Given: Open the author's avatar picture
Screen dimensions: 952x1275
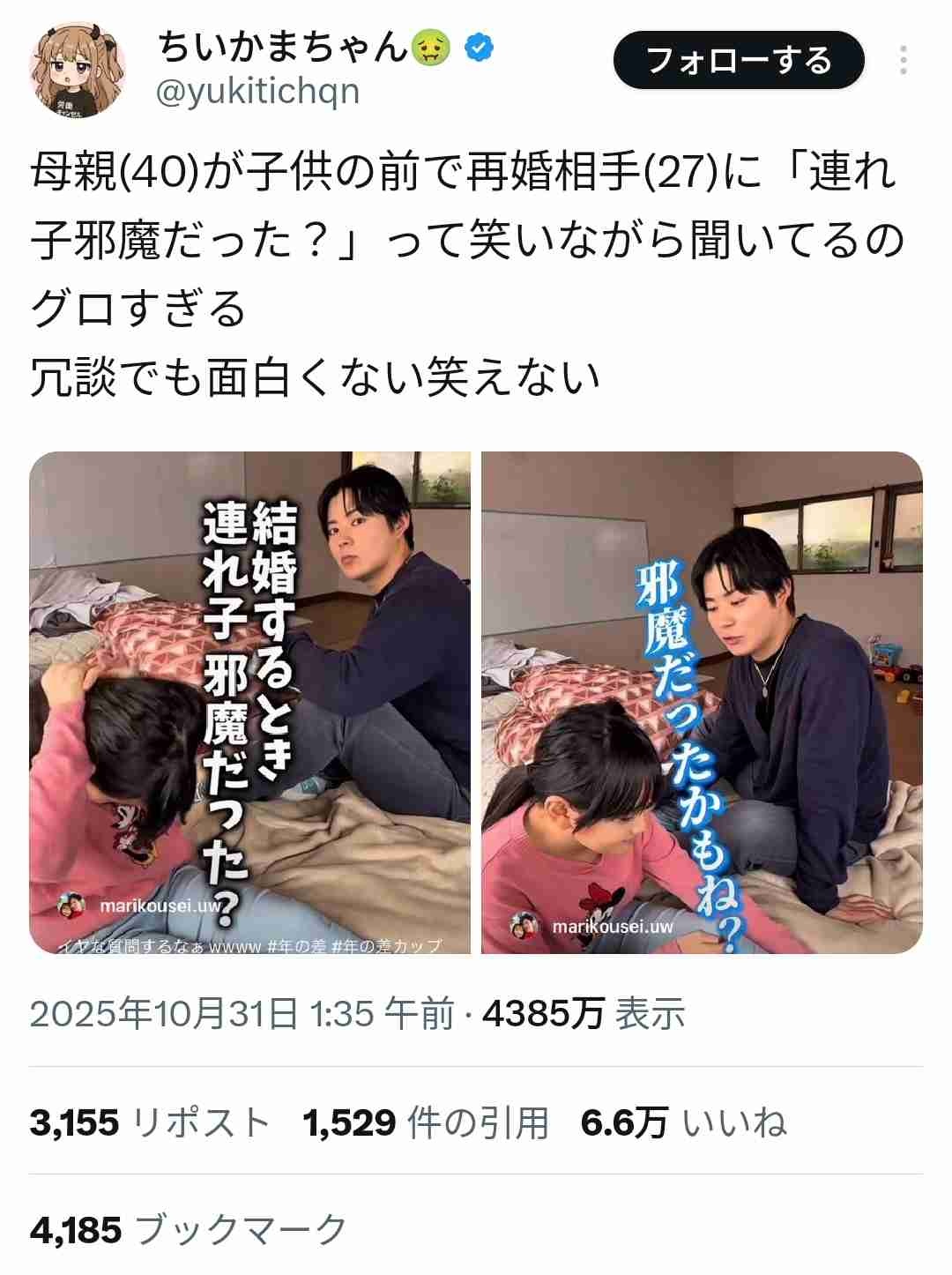Looking at the screenshot, I should (x=78, y=69).
